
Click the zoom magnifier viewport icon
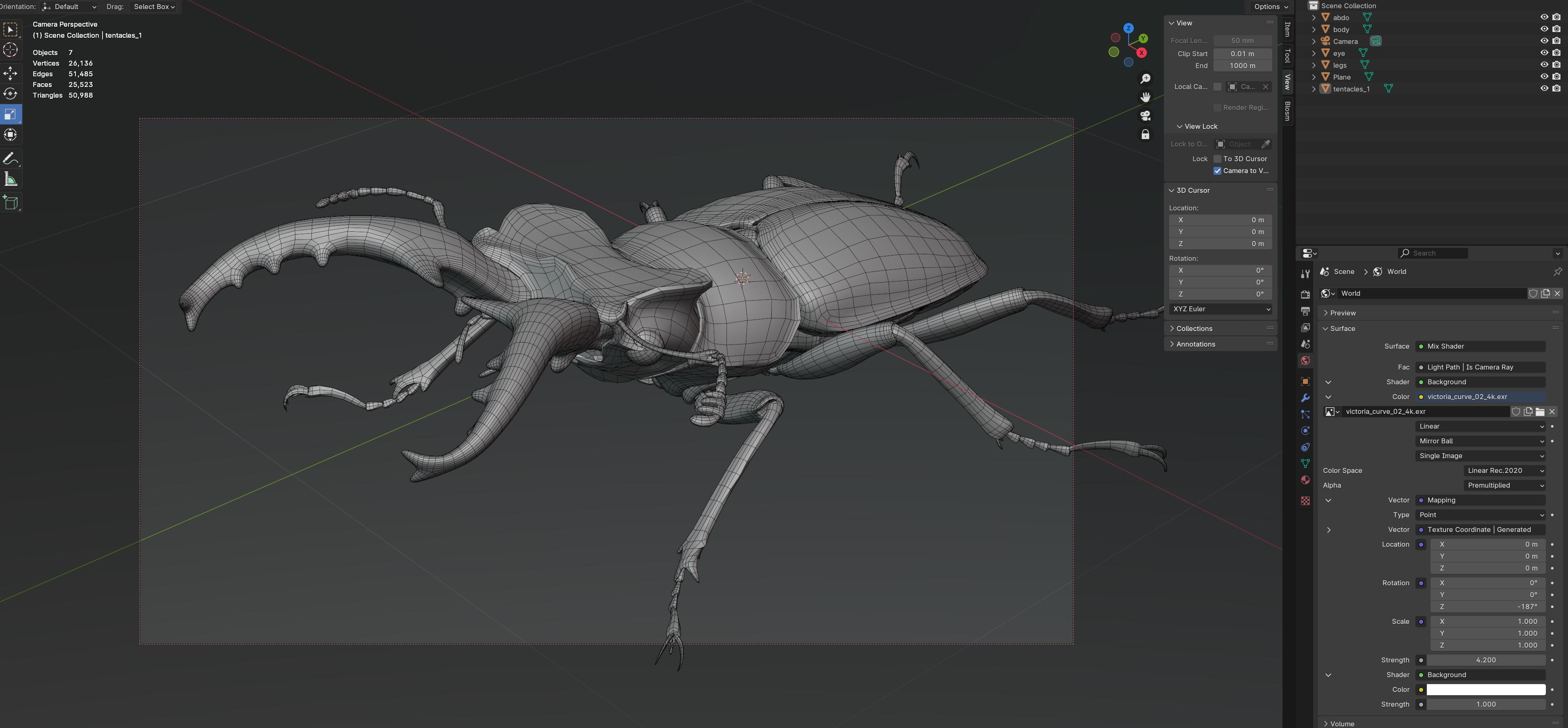pyautogui.click(x=1145, y=78)
